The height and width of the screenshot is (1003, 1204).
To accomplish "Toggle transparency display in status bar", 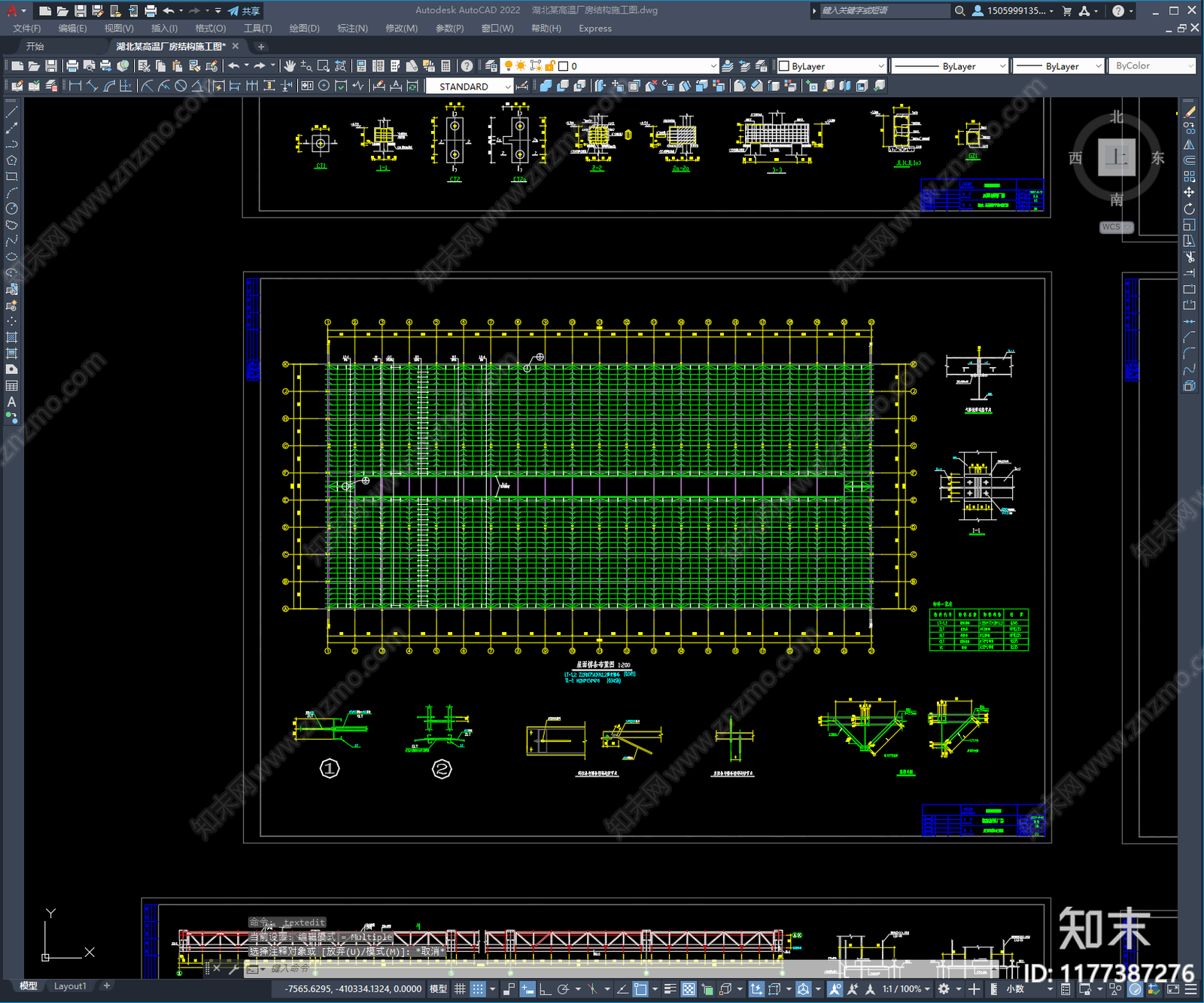I will (689, 989).
